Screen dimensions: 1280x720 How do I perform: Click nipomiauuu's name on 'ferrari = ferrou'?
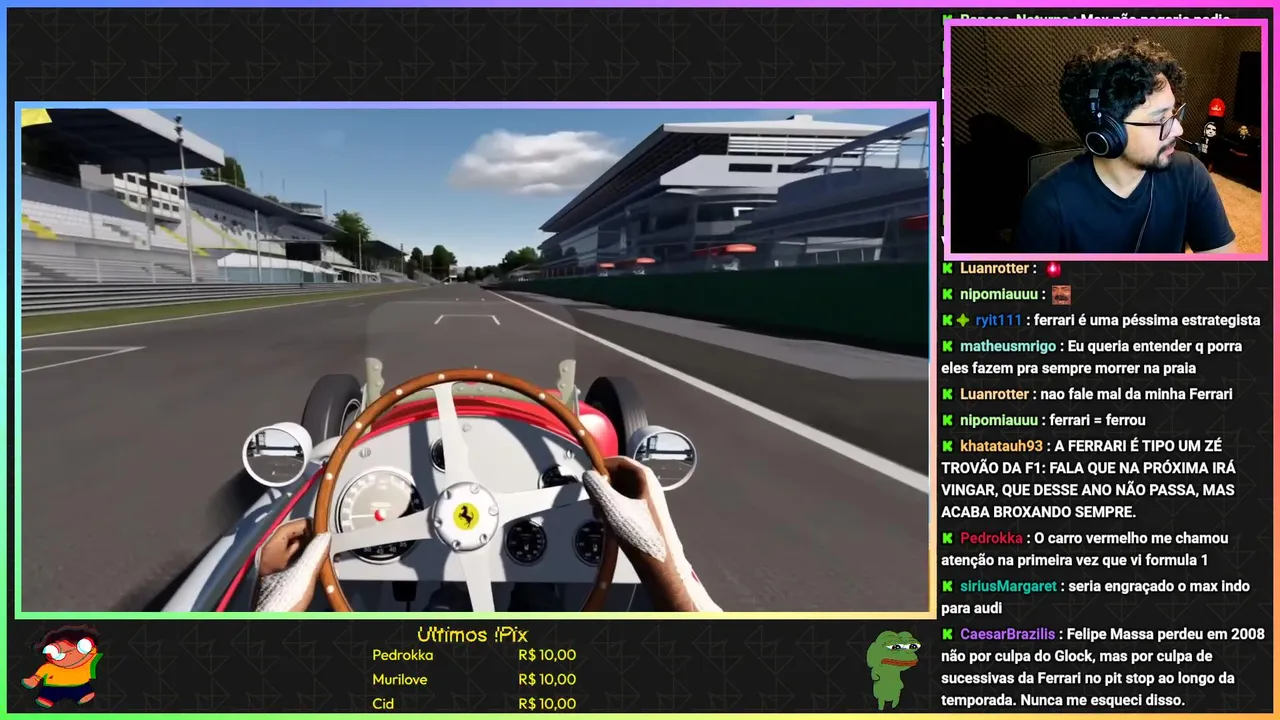tap(999, 420)
